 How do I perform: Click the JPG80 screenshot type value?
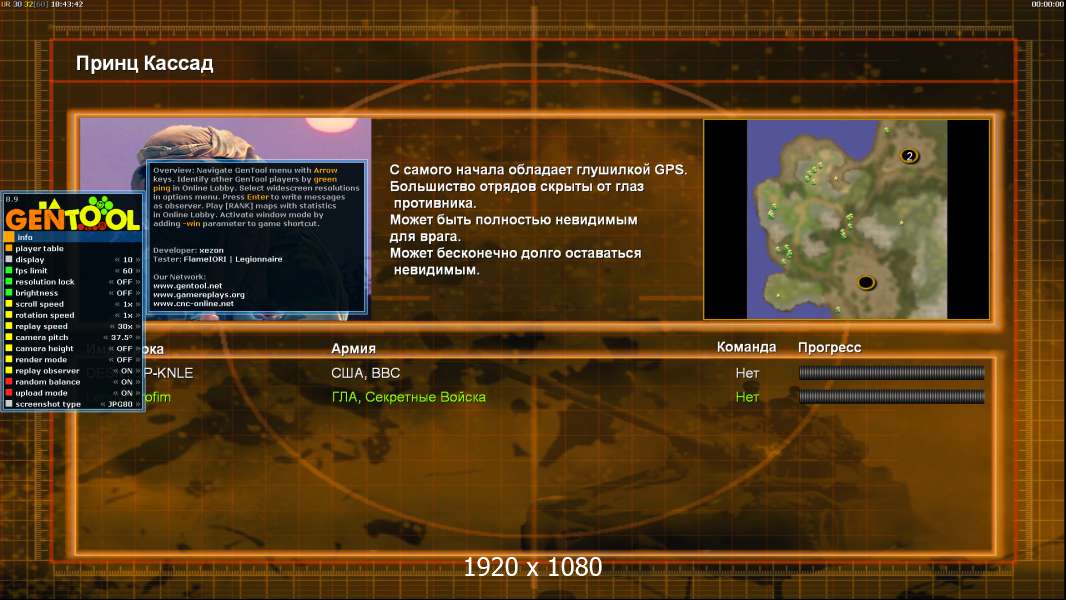click(x=120, y=404)
